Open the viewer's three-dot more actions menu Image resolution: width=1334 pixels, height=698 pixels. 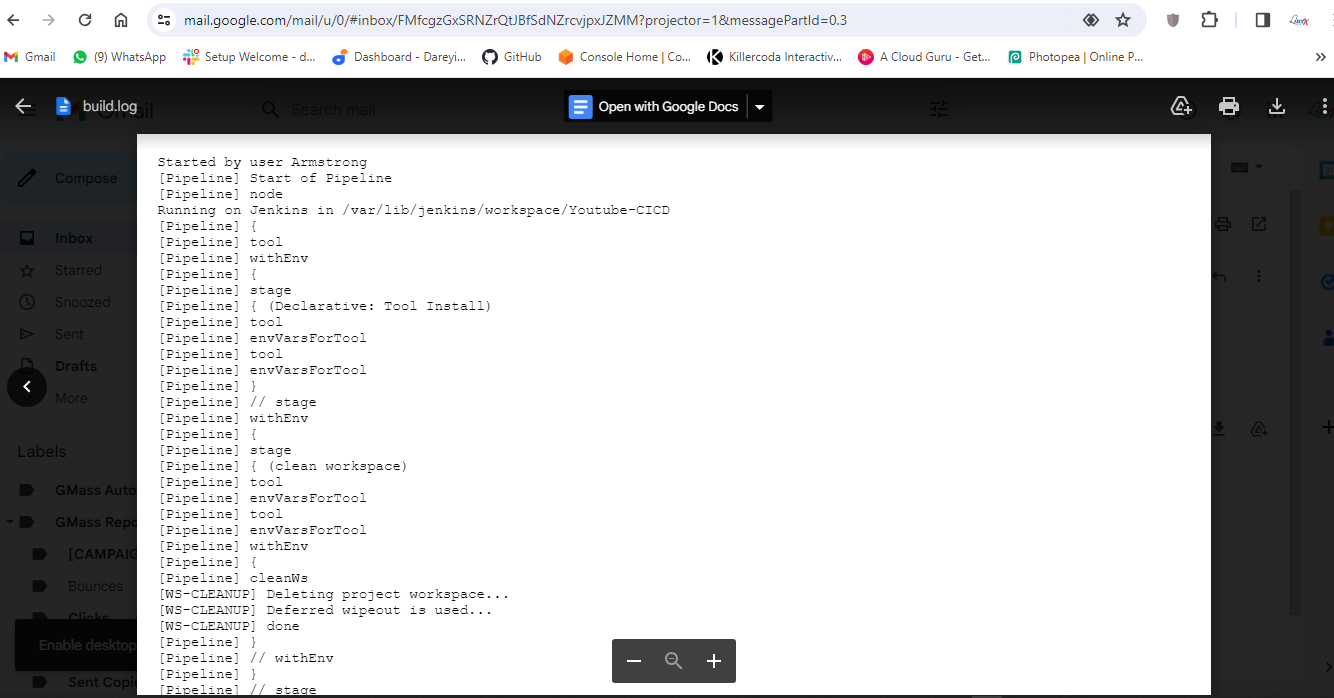(1322, 107)
